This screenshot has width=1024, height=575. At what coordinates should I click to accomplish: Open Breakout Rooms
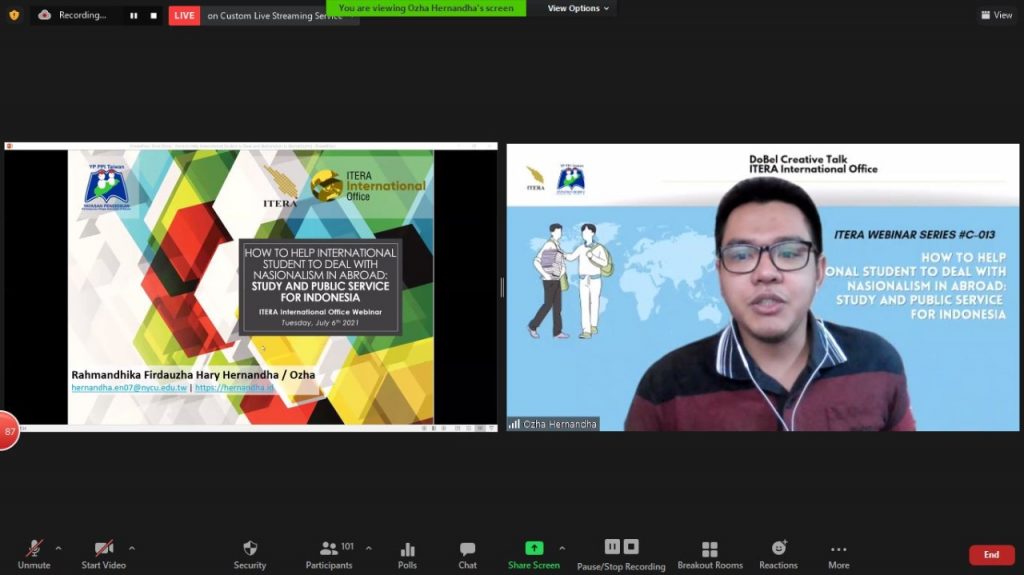click(710, 554)
